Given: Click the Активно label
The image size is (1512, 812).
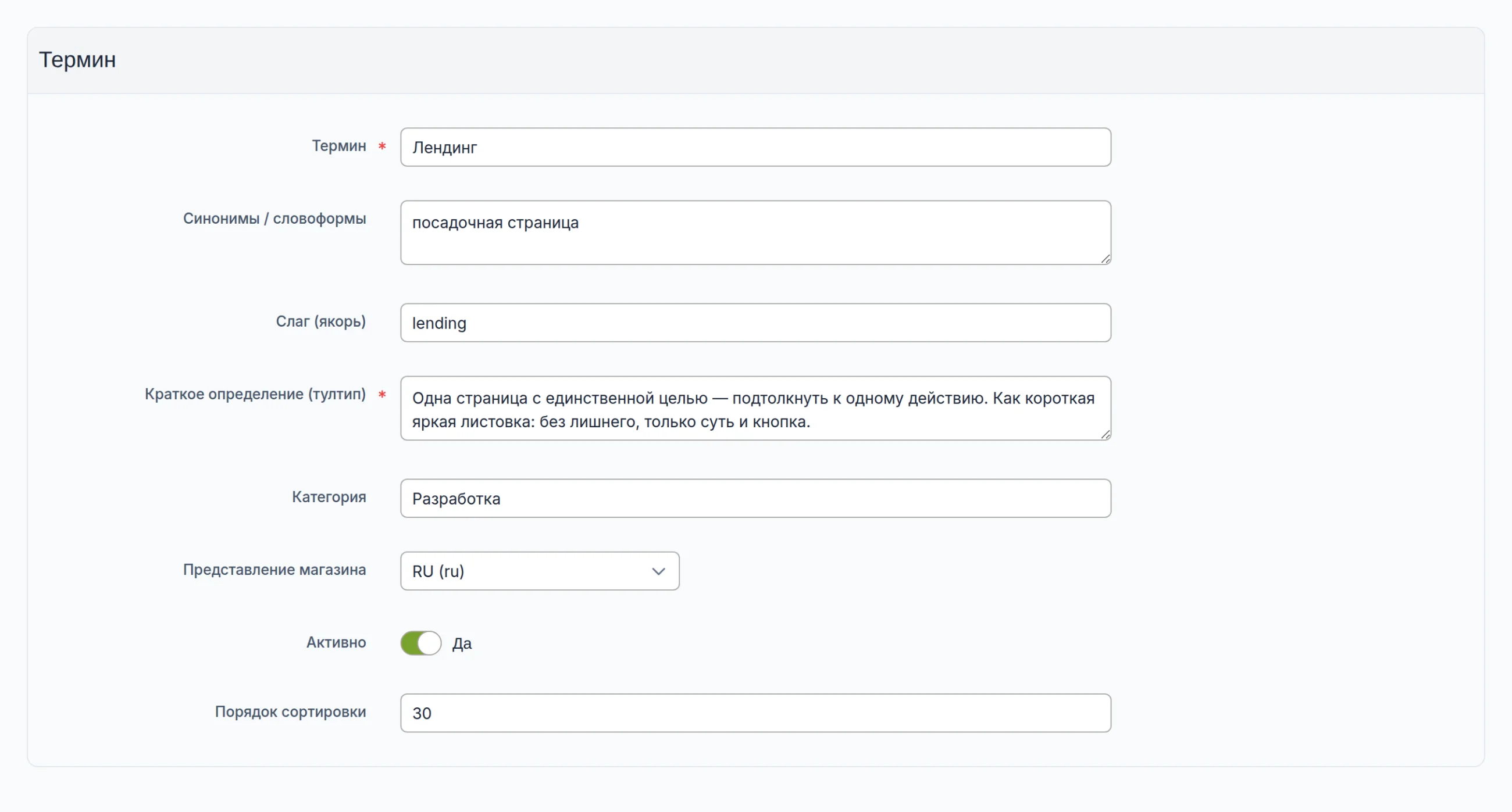Looking at the screenshot, I should [336, 642].
